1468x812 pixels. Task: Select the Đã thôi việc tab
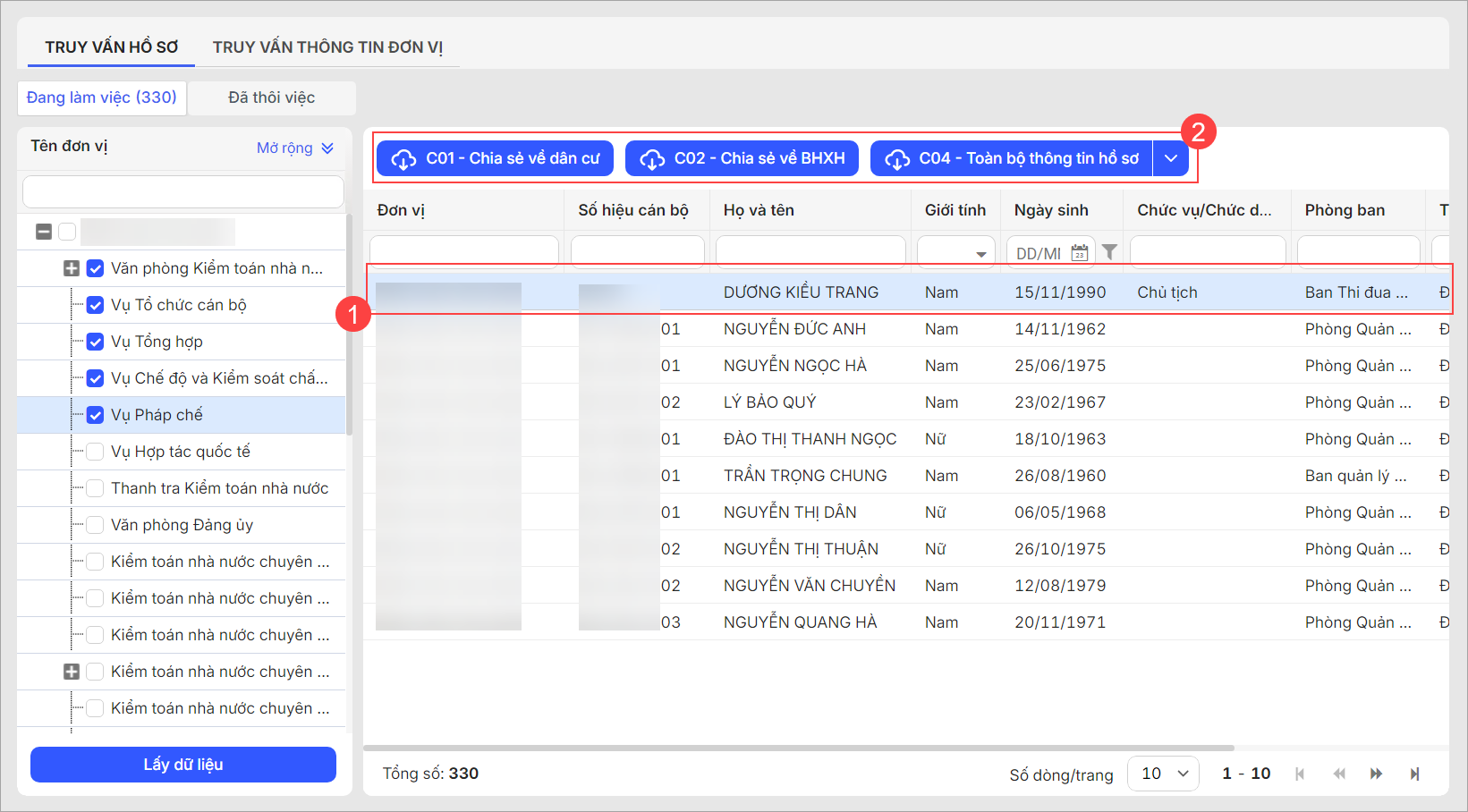(271, 97)
